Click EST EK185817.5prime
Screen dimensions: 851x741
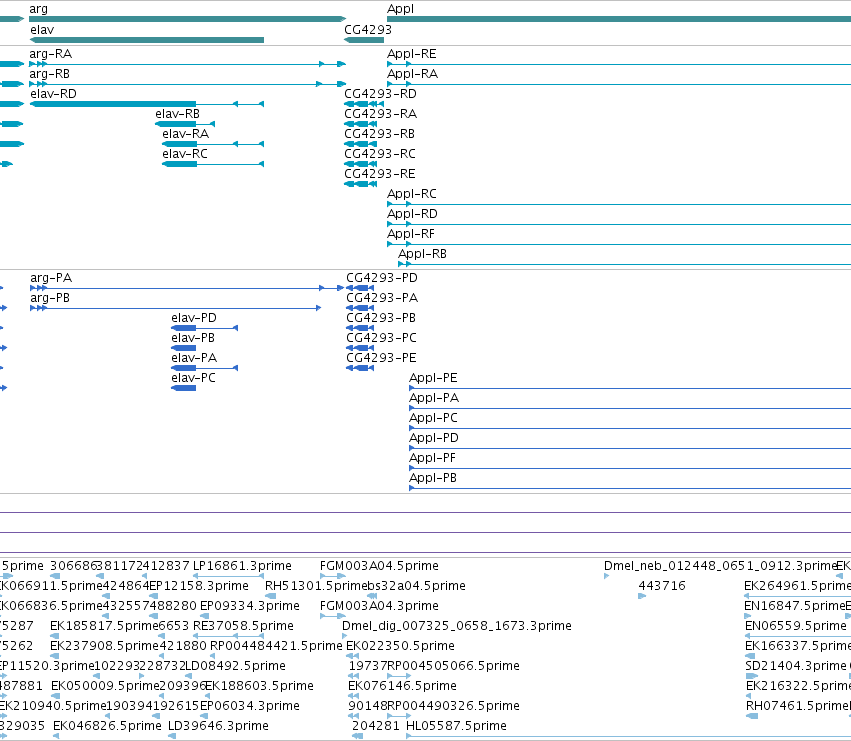click(x=104, y=626)
